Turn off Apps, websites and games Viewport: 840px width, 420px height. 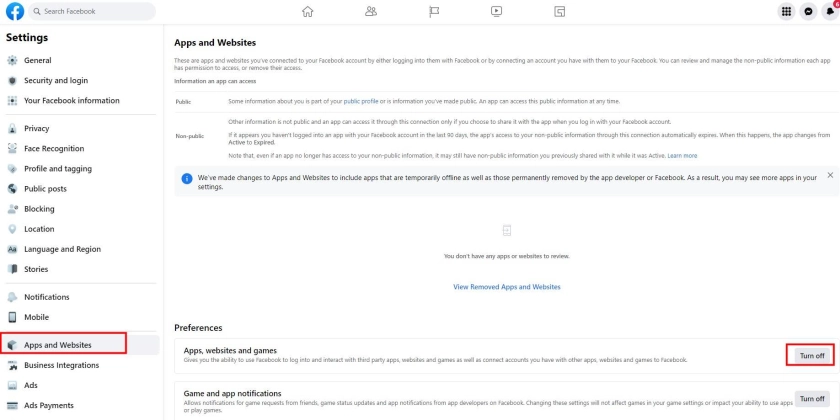pyautogui.click(x=811, y=355)
